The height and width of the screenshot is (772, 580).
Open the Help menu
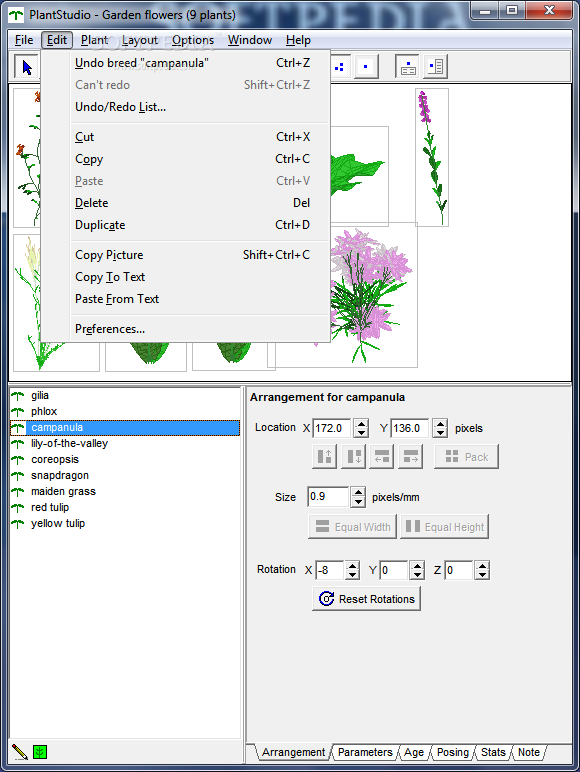pos(298,40)
